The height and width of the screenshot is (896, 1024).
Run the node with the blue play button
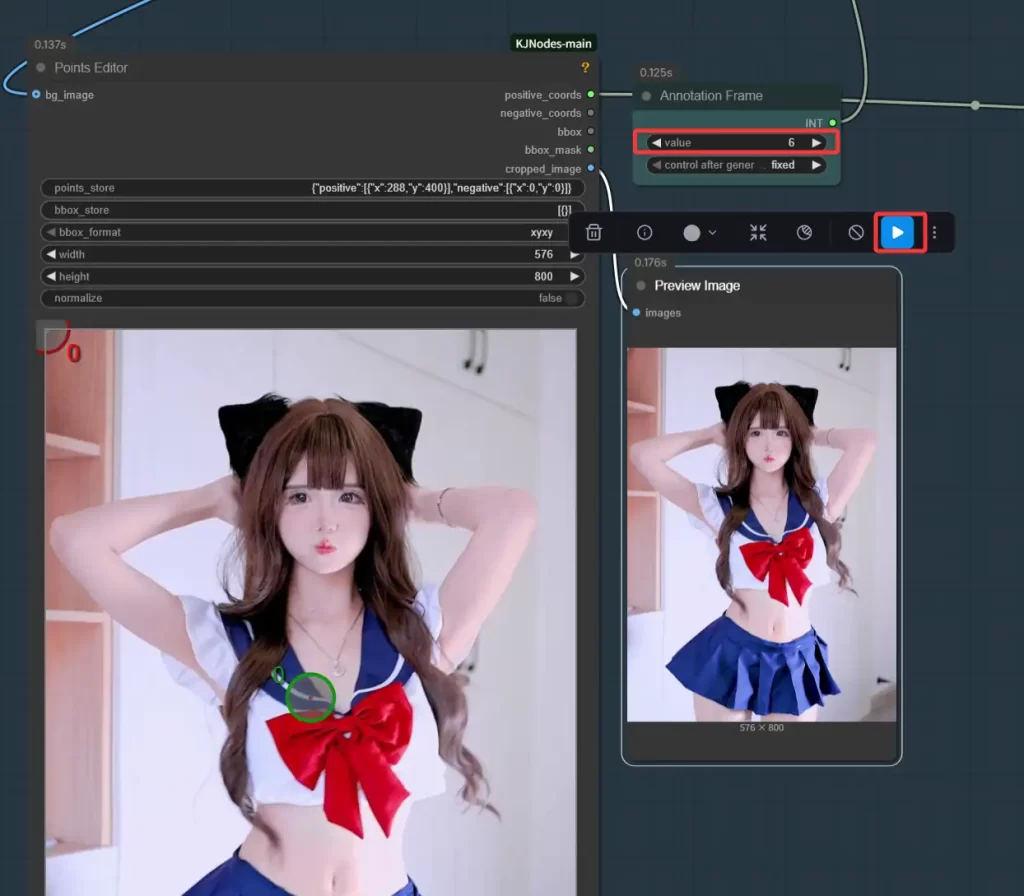898,232
